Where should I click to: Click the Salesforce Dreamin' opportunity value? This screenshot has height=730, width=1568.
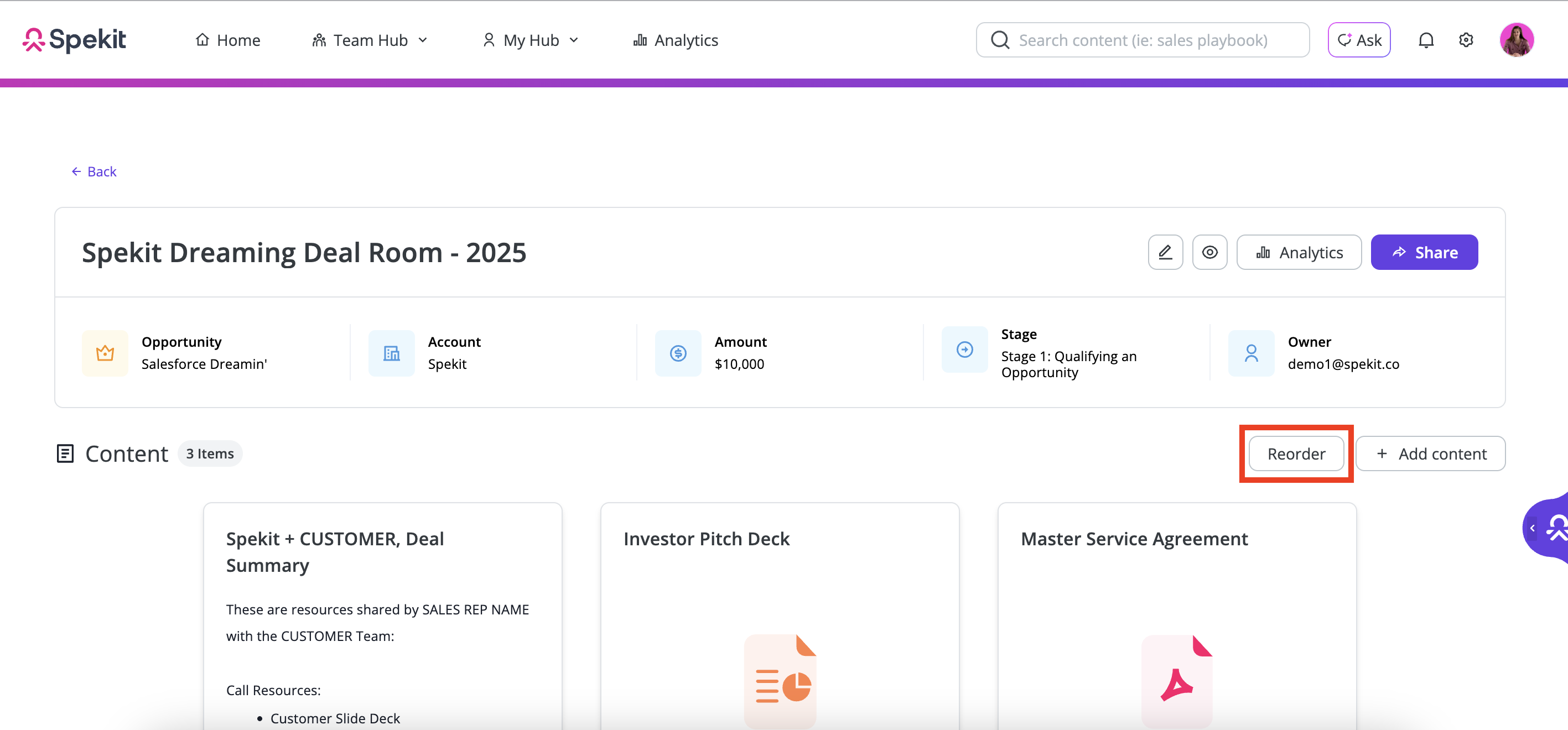[204, 364]
